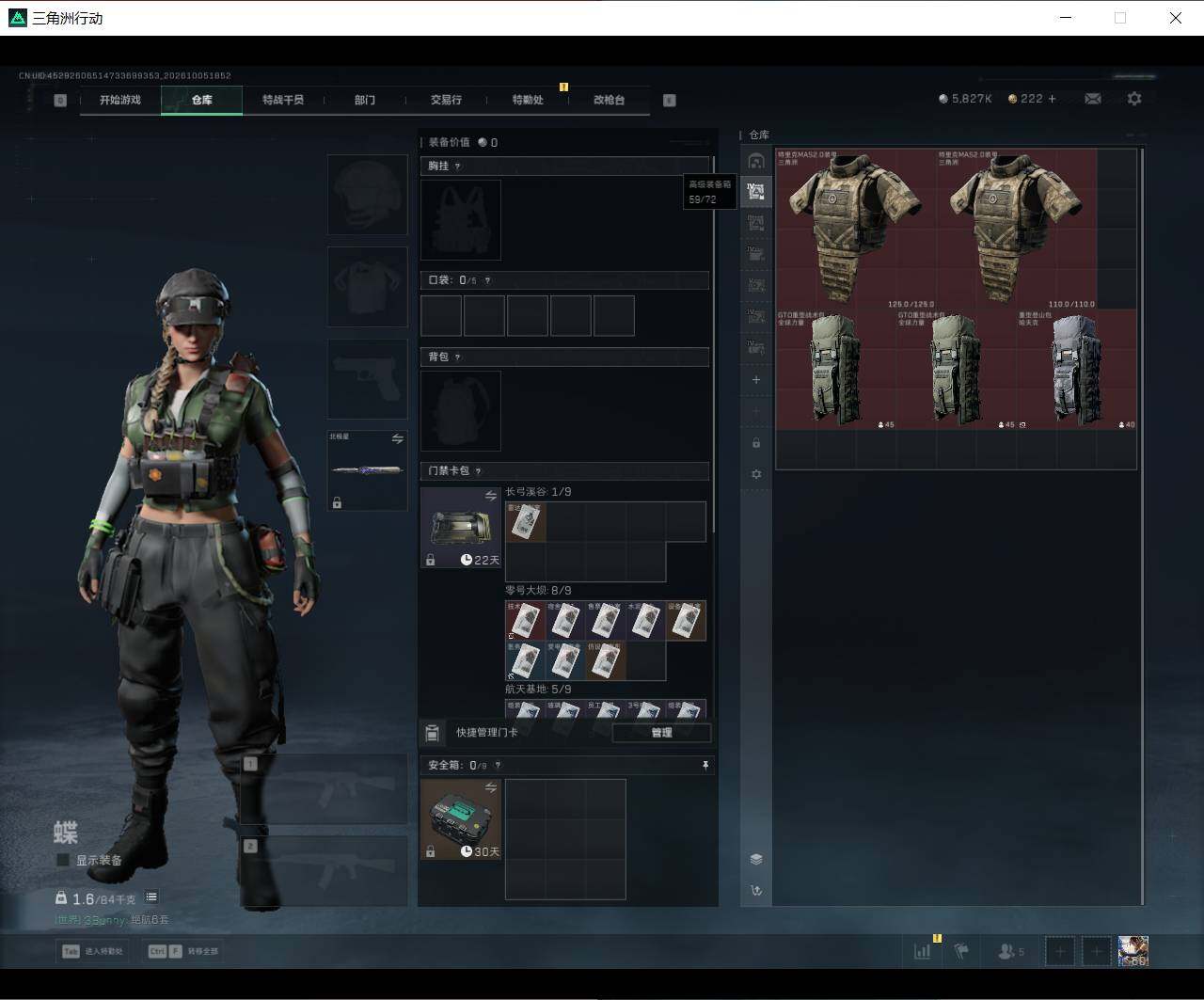
Task: Click the warehouse vertical scrollbar
Action: (x=1143, y=525)
